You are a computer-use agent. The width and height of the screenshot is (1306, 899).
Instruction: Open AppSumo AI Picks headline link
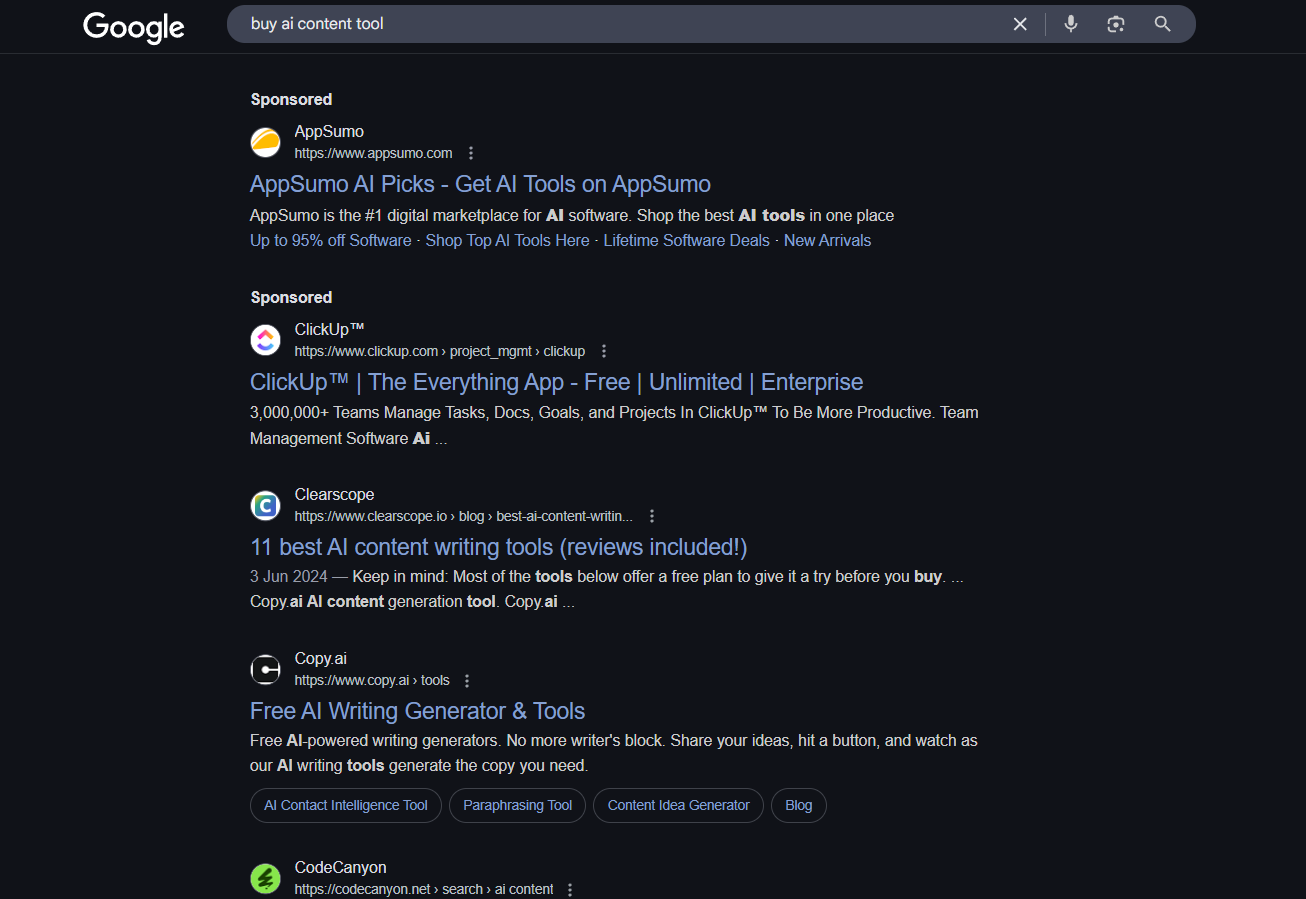(x=480, y=184)
